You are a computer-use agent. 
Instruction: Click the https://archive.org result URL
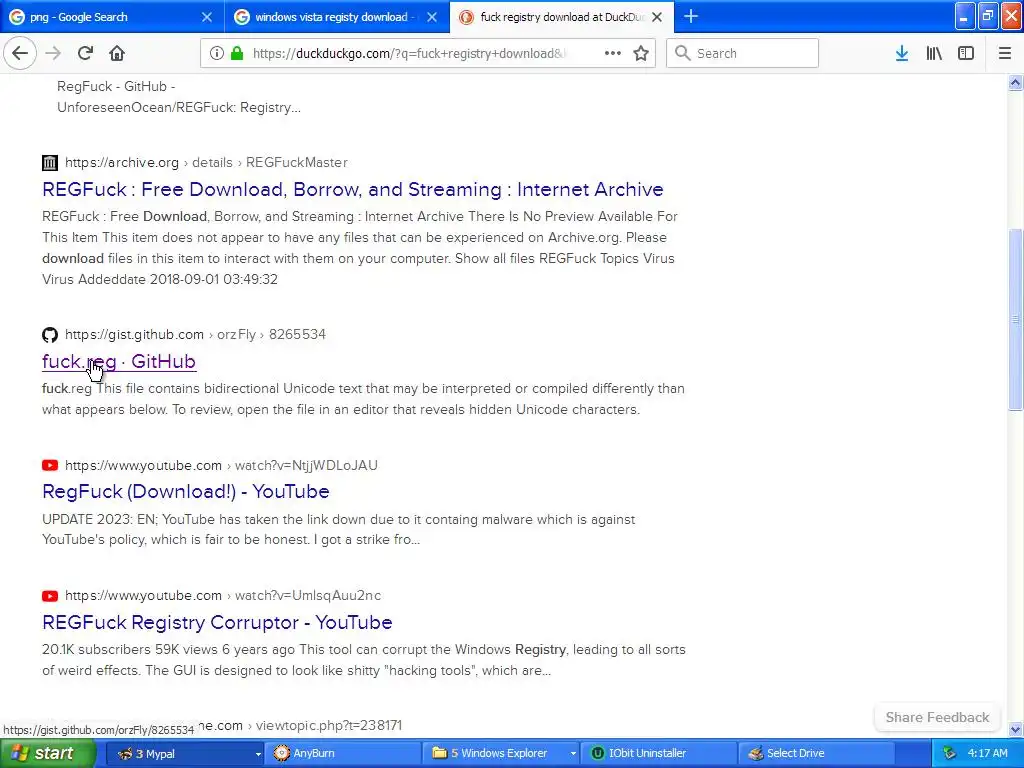[121, 163]
